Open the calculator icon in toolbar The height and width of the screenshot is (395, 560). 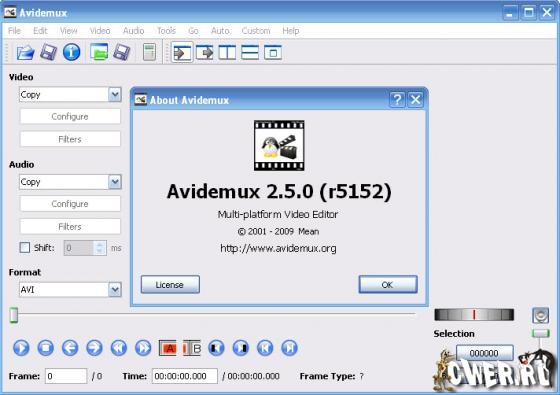point(149,52)
